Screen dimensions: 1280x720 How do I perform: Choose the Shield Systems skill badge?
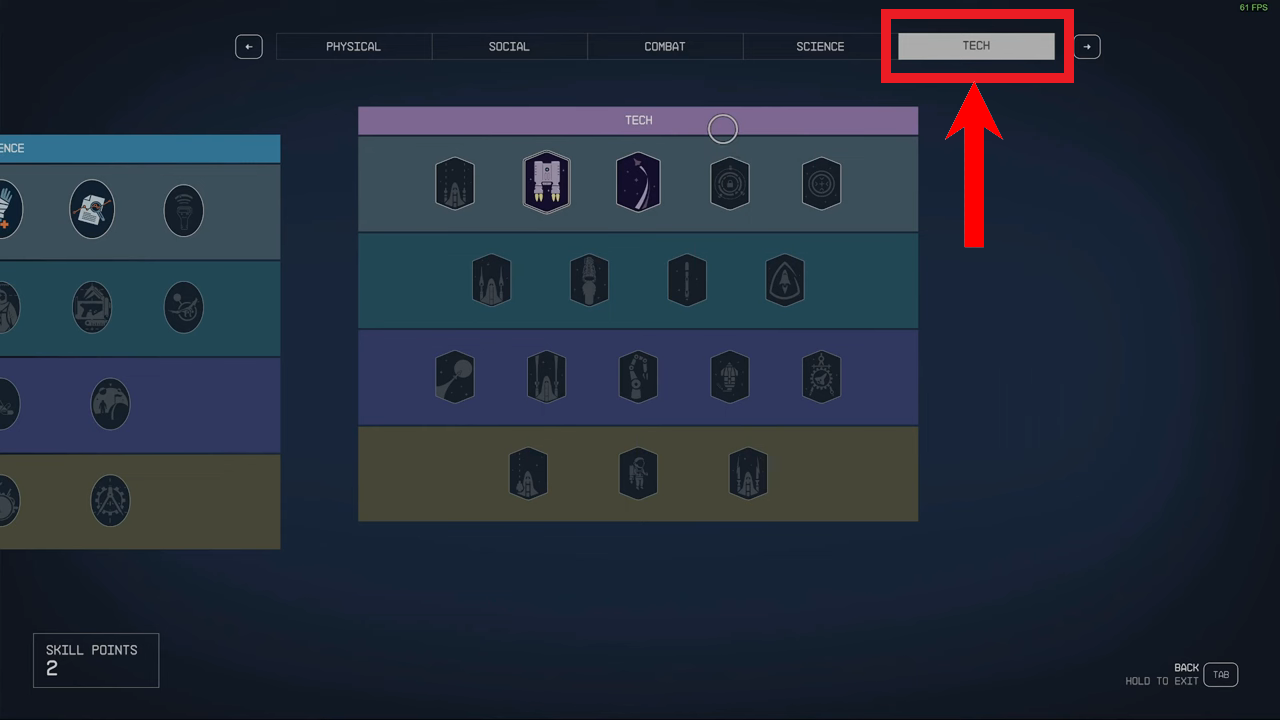coord(785,280)
